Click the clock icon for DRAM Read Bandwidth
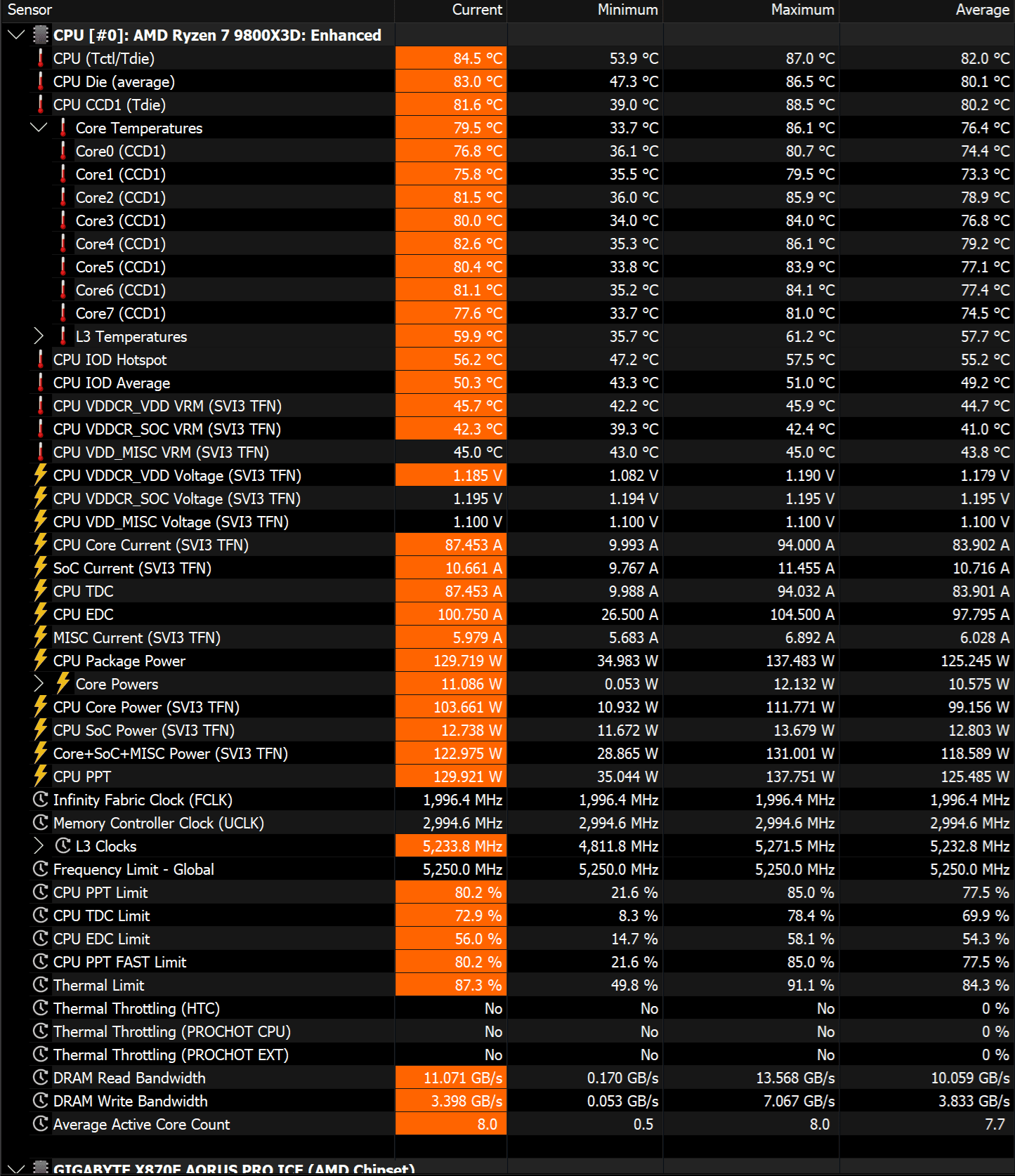1015x1176 pixels. click(41, 1078)
